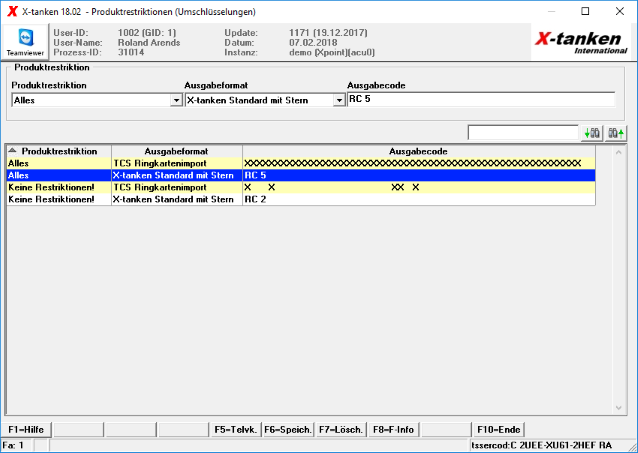The image size is (638, 453).
Task: Select the highlighted Alles row with RC 5
Action: click(301, 175)
